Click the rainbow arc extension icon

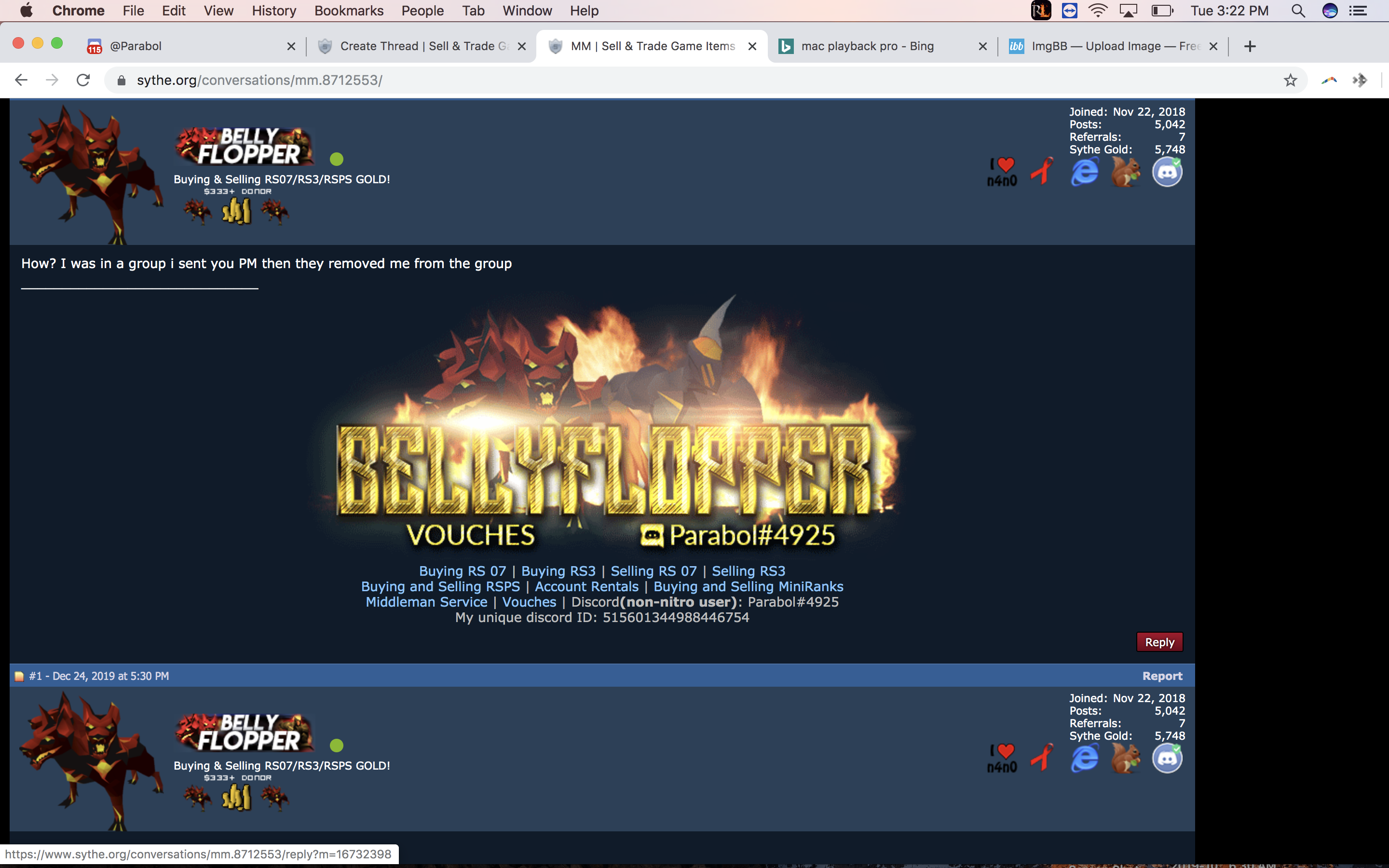tap(1329, 81)
